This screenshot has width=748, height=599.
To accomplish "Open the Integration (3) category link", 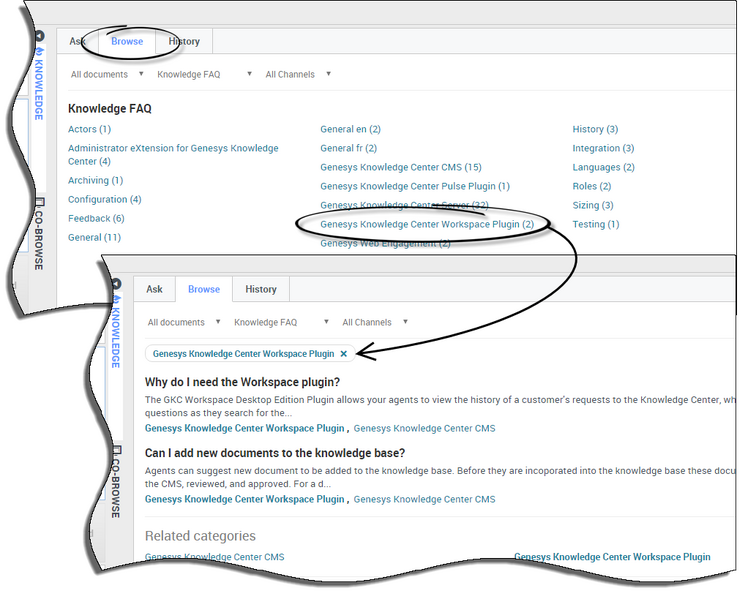I will [x=603, y=148].
